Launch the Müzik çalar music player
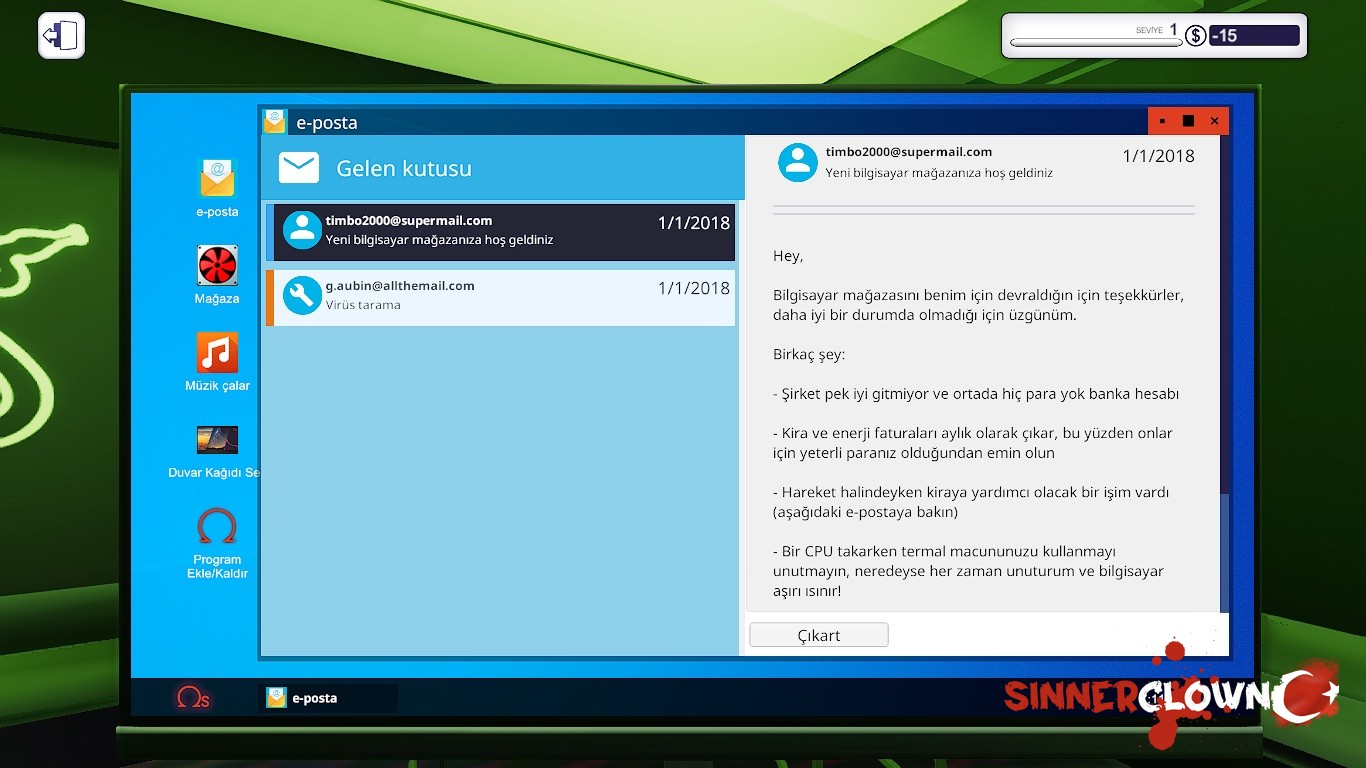The width and height of the screenshot is (1366, 768). pos(217,353)
